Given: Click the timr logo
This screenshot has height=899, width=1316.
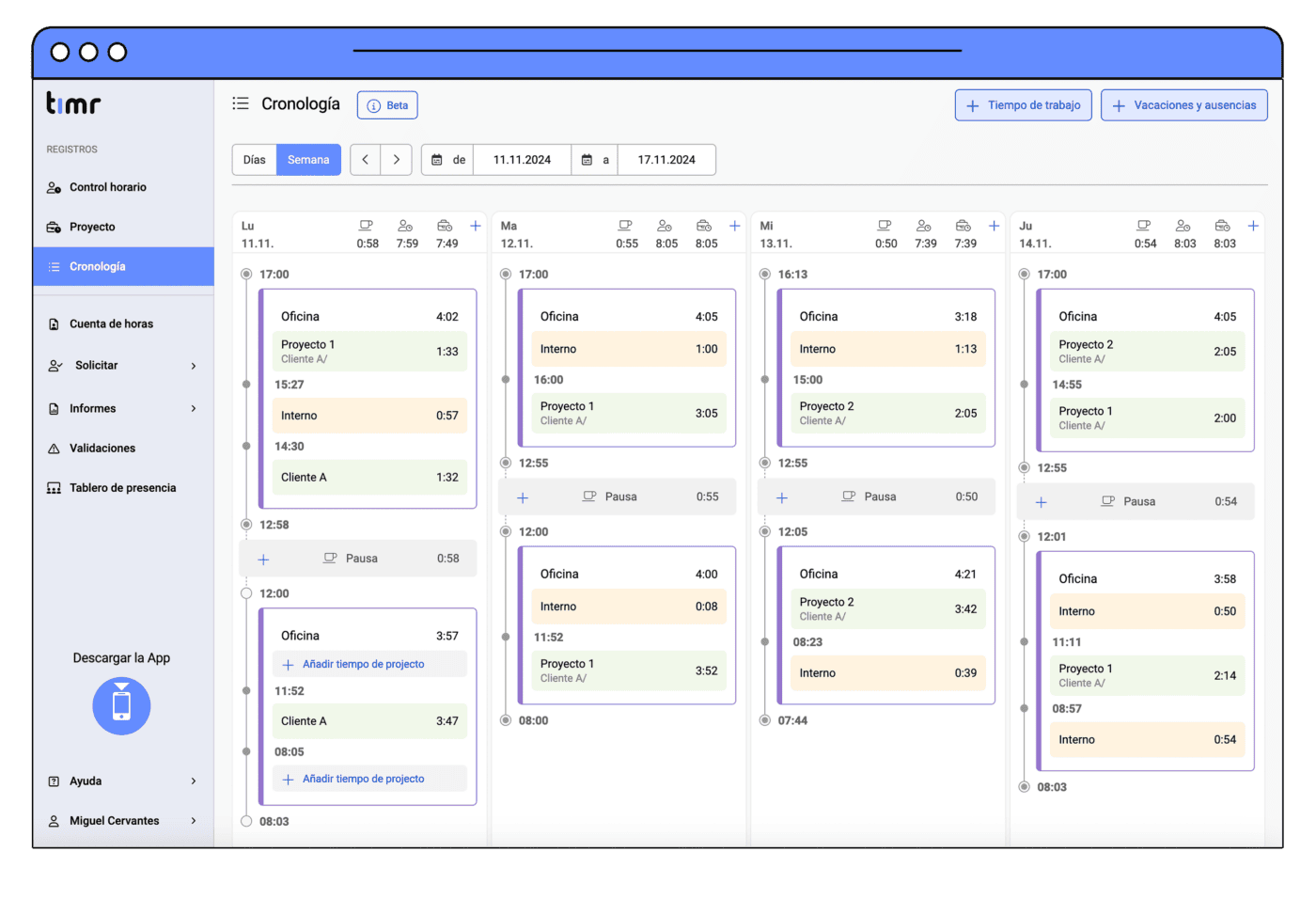Looking at the screenshot, I should click(73, 103).
